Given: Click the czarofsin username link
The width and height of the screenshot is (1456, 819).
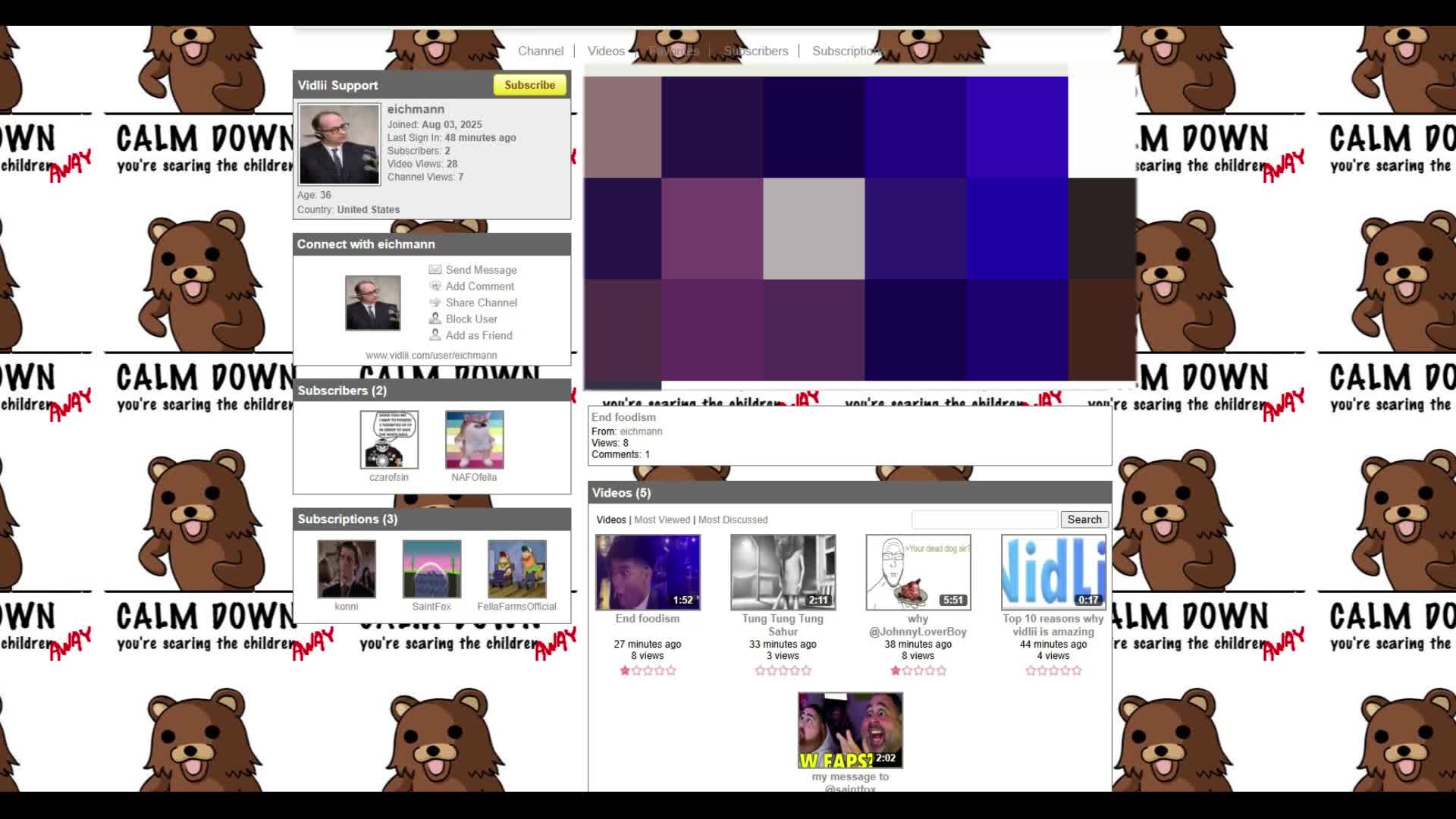Looking at the screenshot, I should pos(389,477).
